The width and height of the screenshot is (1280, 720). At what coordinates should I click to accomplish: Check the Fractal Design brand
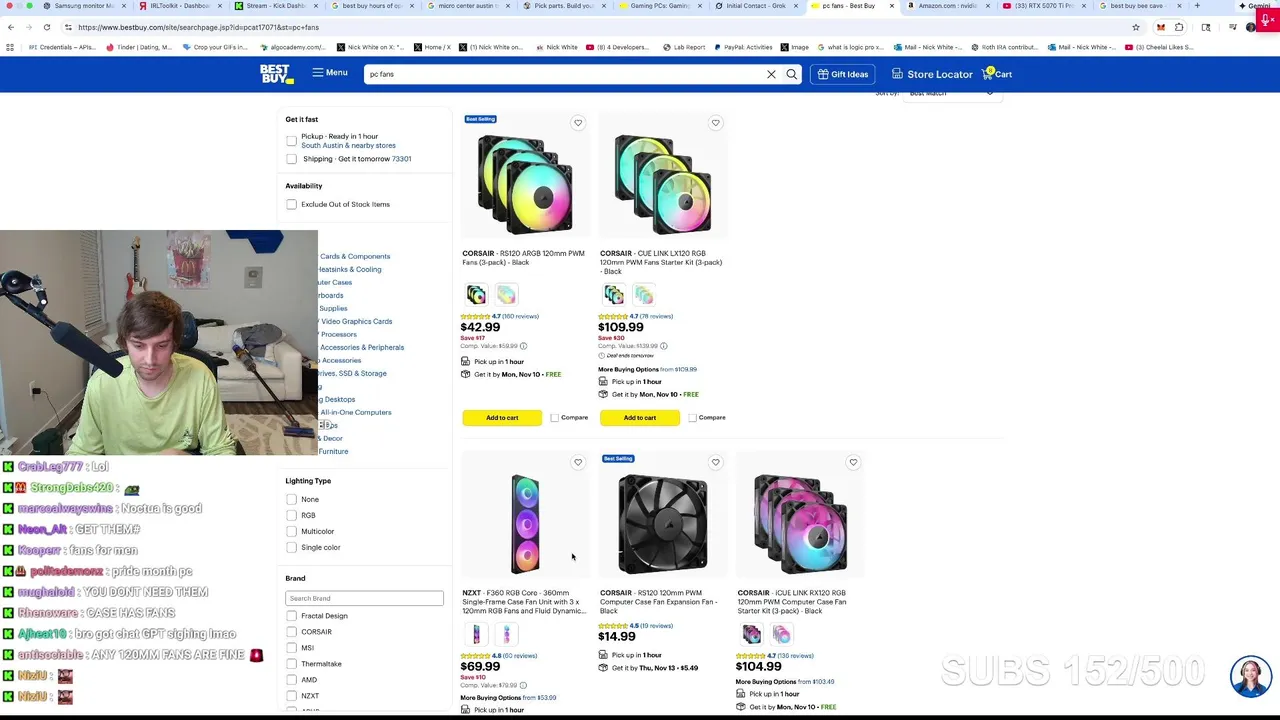(x=291, y=616)
